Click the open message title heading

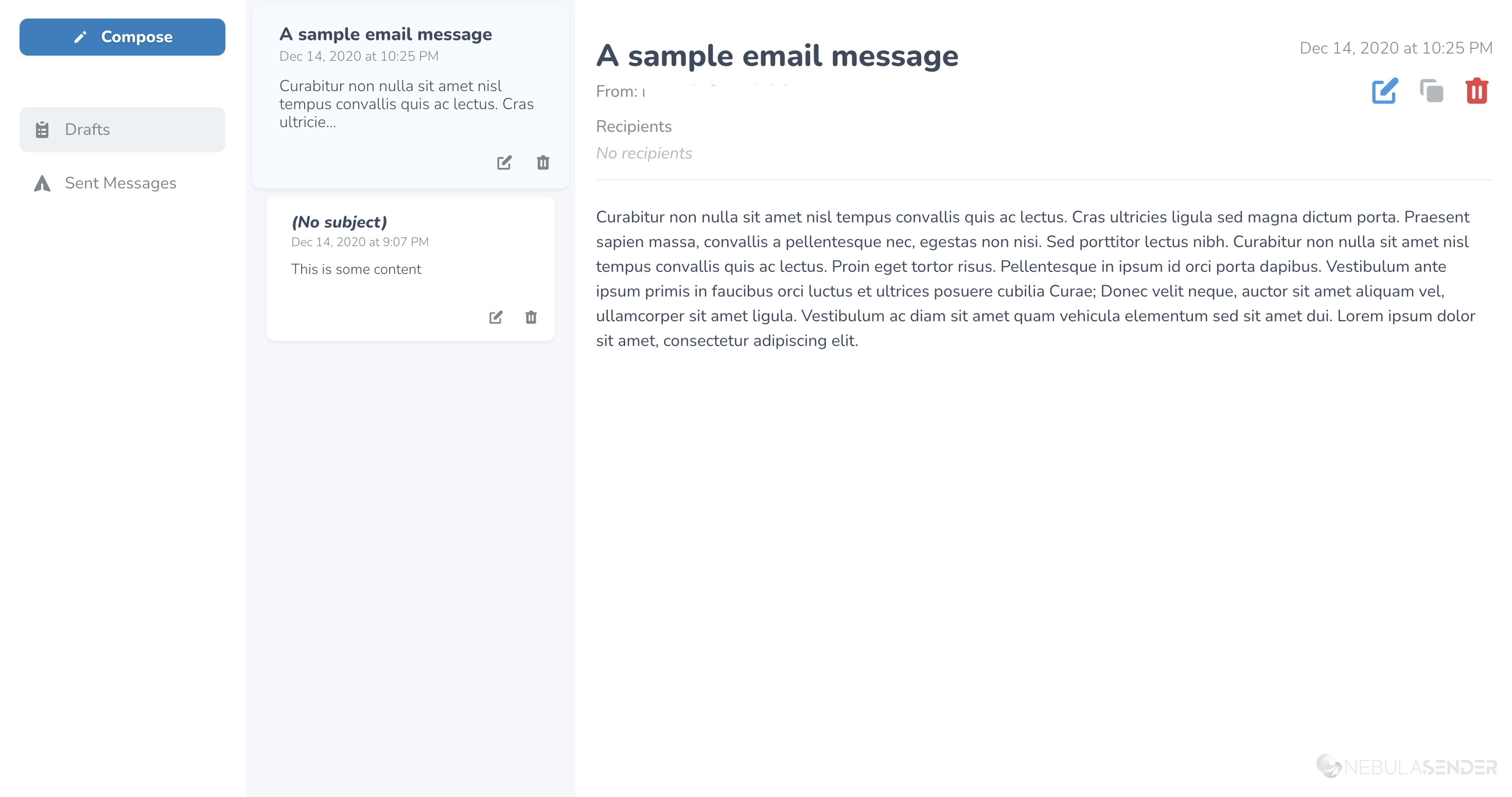pyautogui.click(x=777, y=56)
